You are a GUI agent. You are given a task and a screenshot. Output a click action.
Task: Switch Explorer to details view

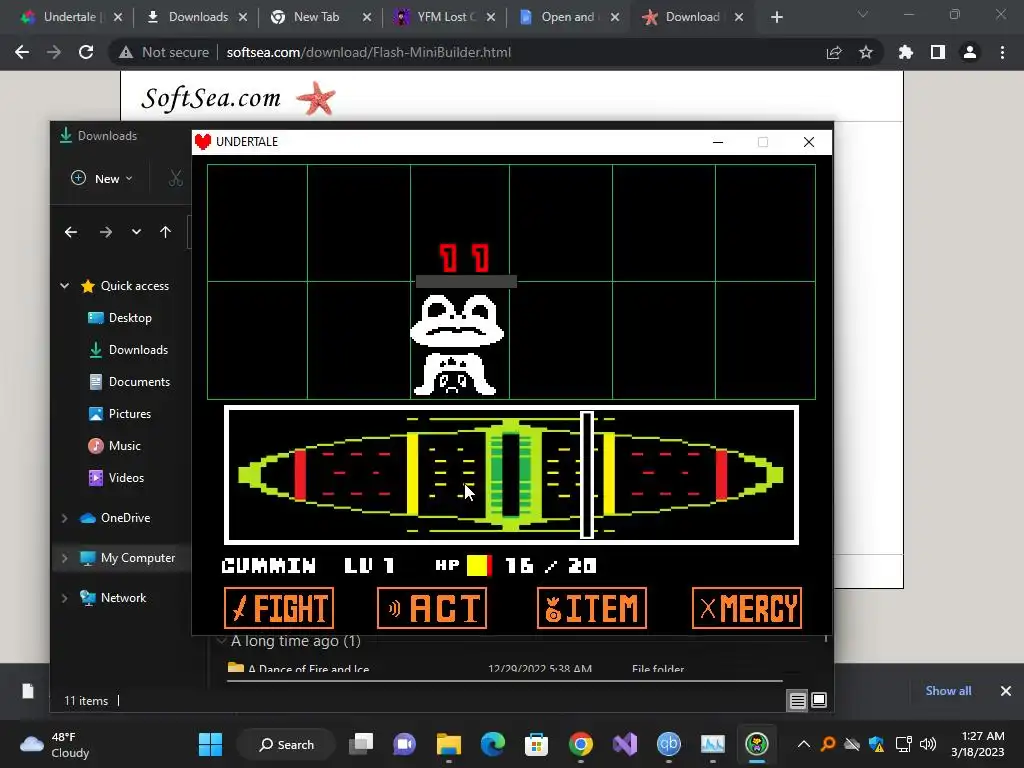(797, 701)
